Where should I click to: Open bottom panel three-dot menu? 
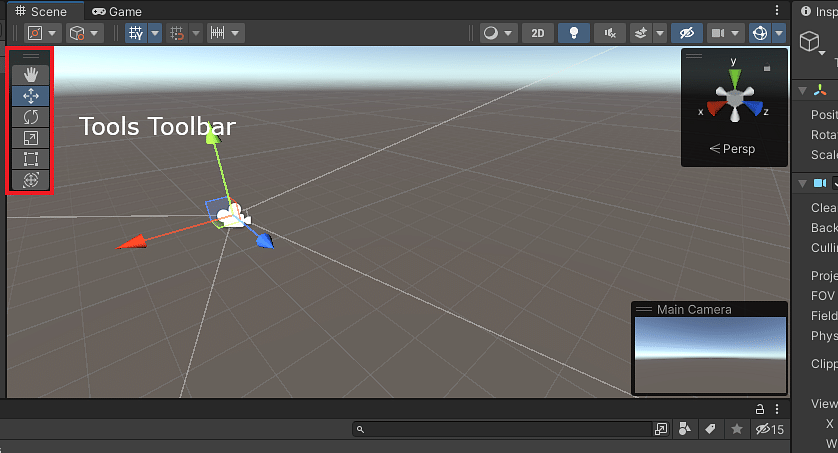click(x=777, y=409)
